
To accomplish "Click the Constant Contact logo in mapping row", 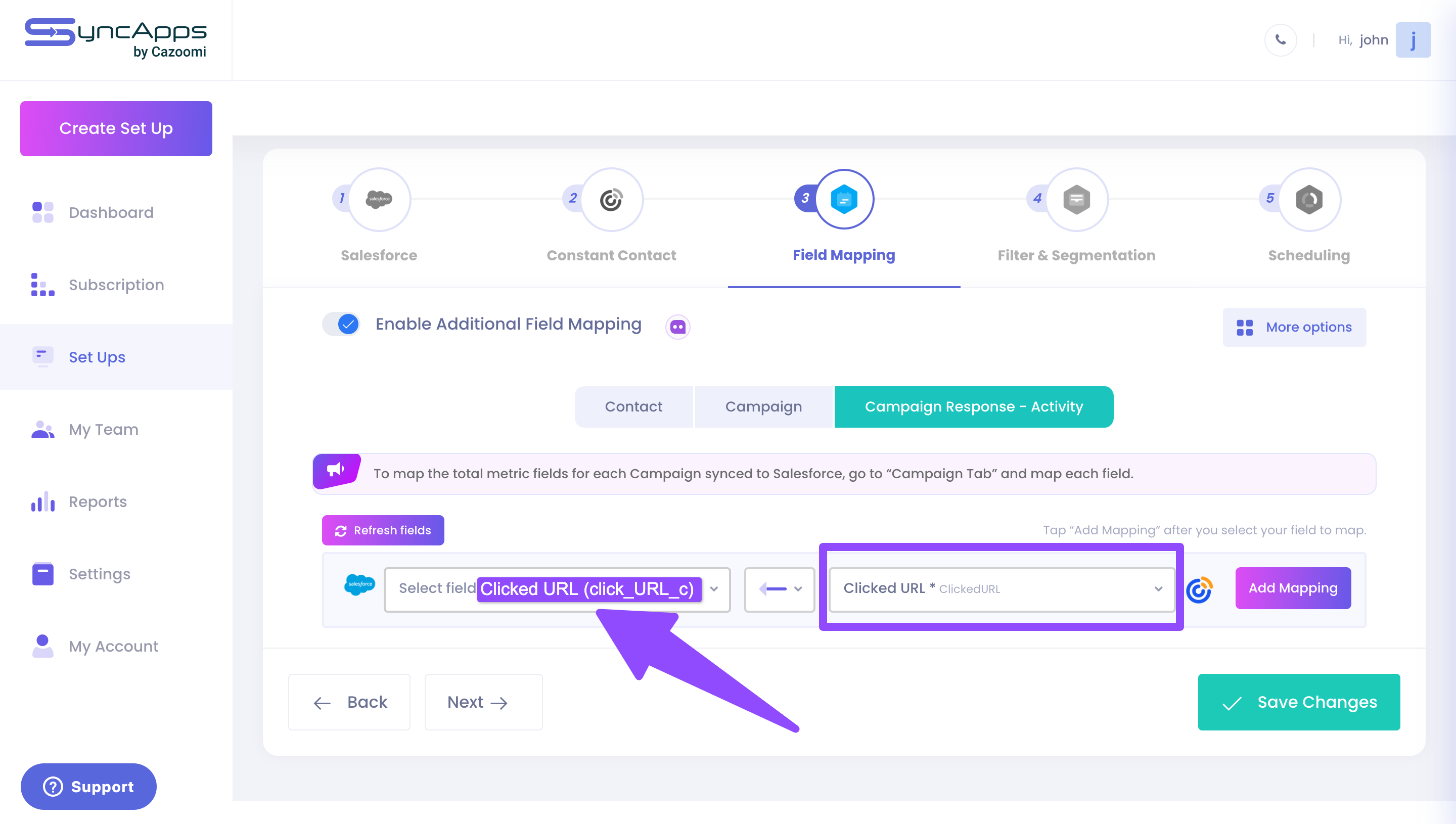I will click(x=1199, y=590).
